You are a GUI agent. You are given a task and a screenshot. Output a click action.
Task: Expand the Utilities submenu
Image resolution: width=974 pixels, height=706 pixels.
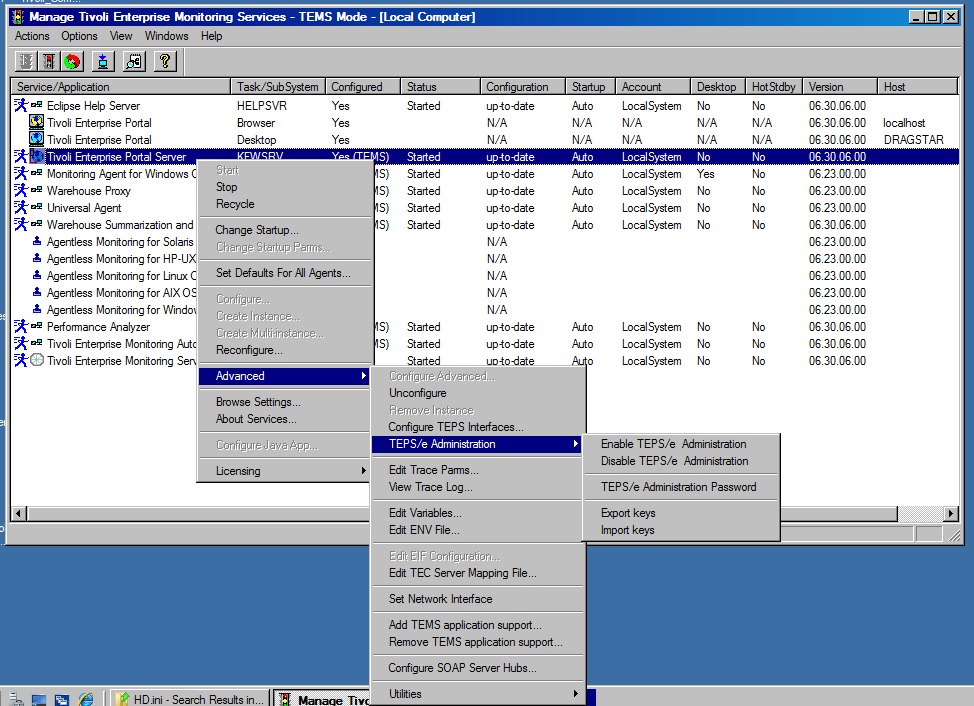[478, 694]
